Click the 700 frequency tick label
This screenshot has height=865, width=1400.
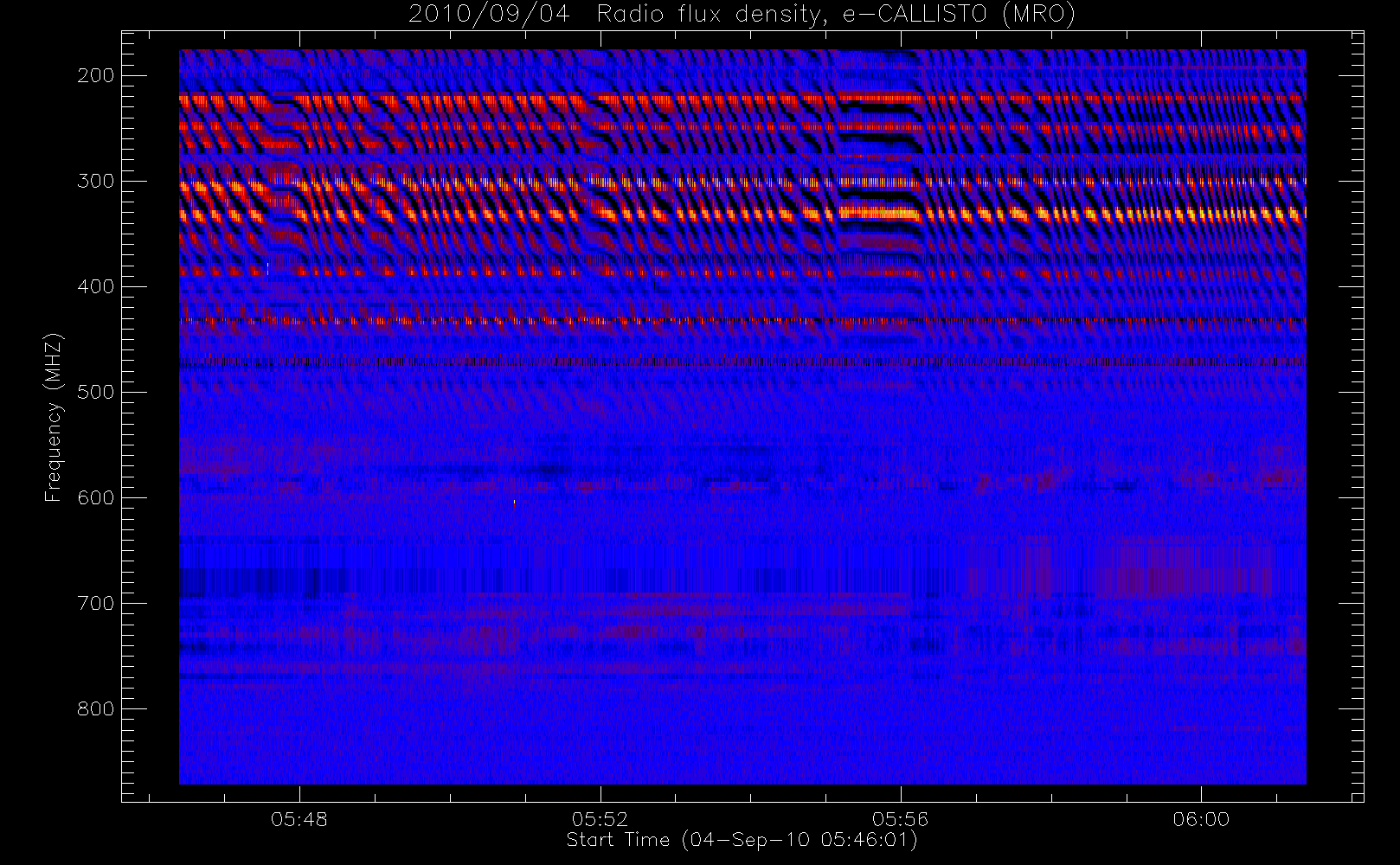tap(95, 603)
